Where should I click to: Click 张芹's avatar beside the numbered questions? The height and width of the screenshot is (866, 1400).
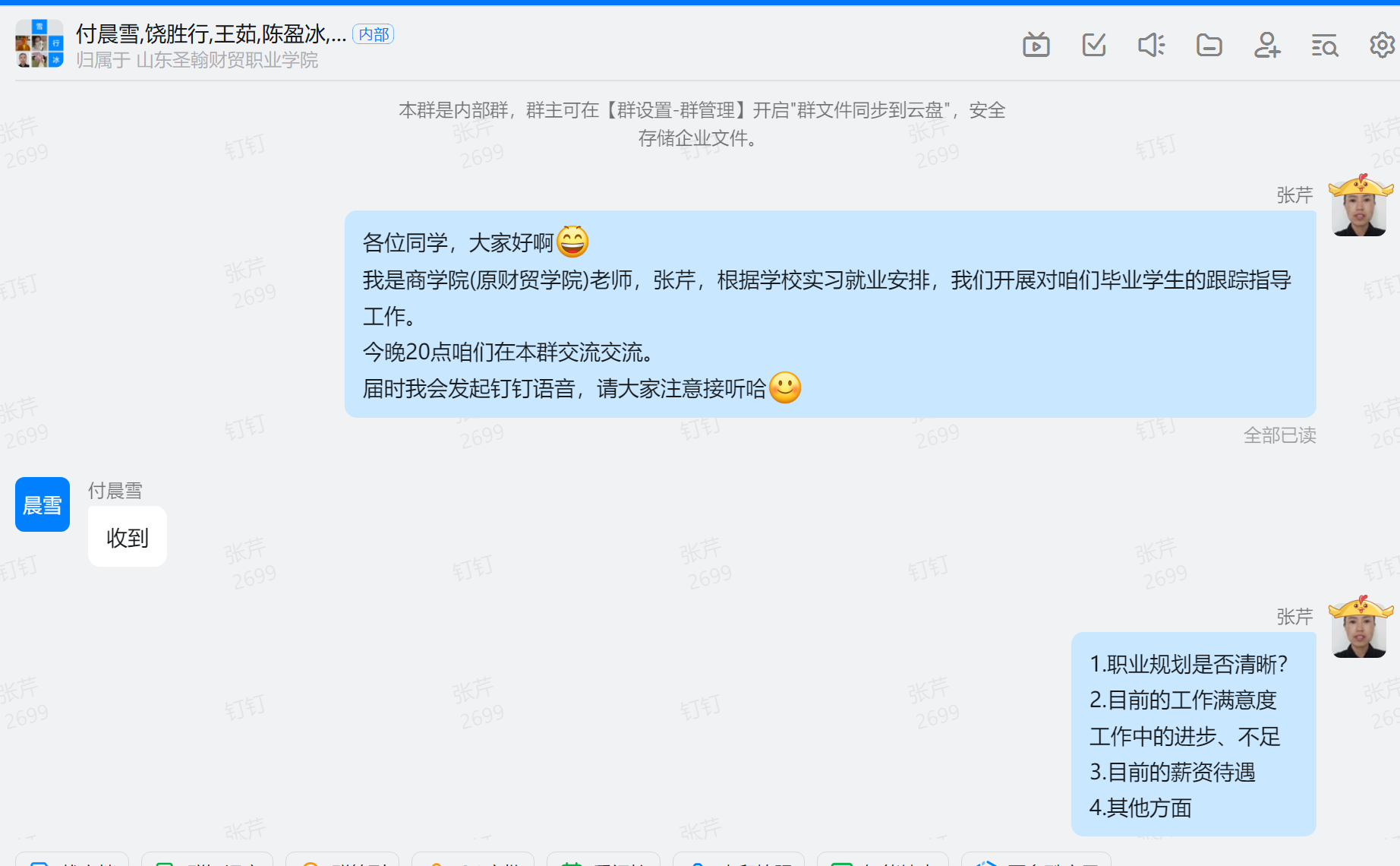click(1360, 627)
